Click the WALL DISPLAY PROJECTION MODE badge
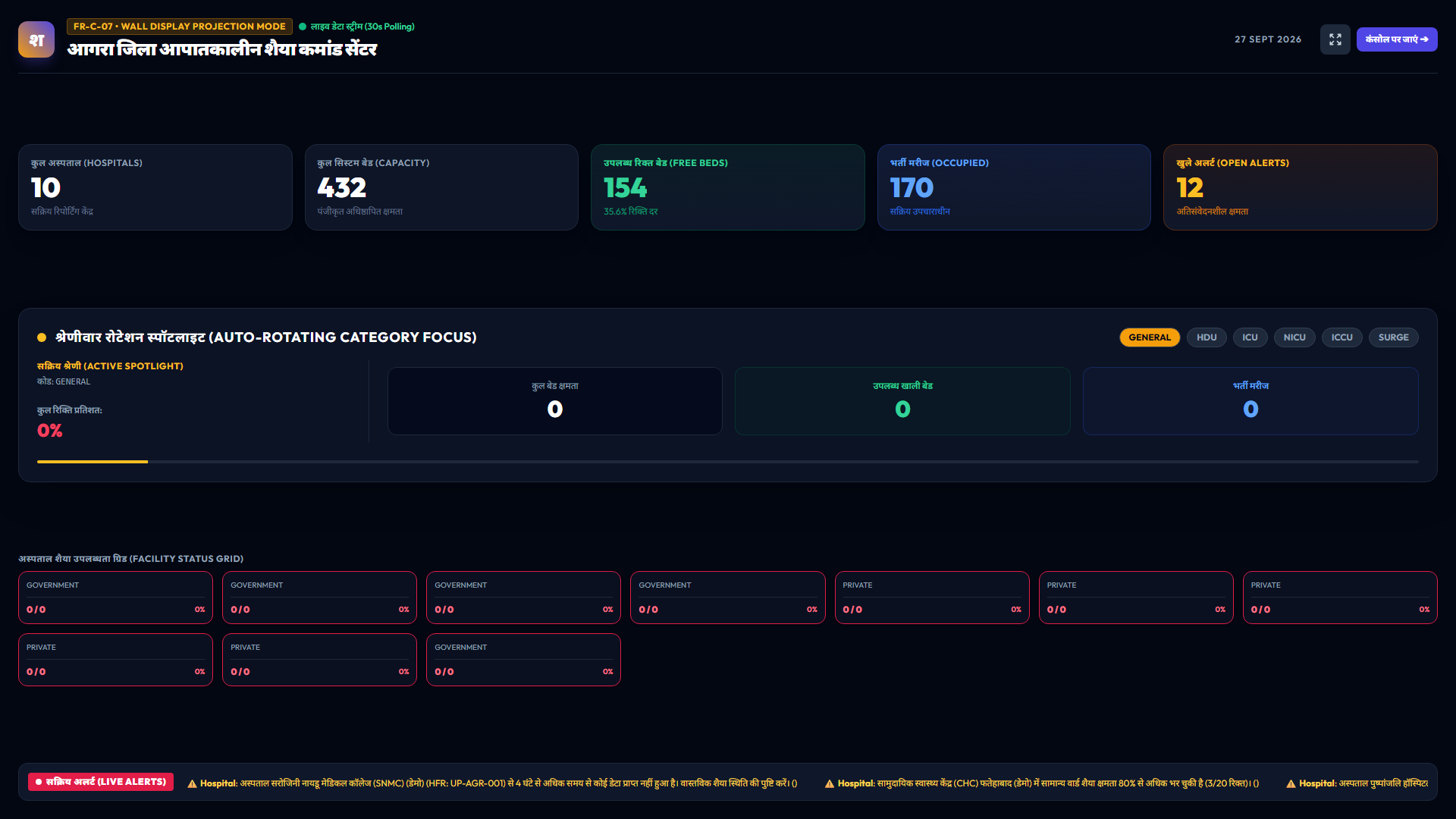 tap(180, 27)
